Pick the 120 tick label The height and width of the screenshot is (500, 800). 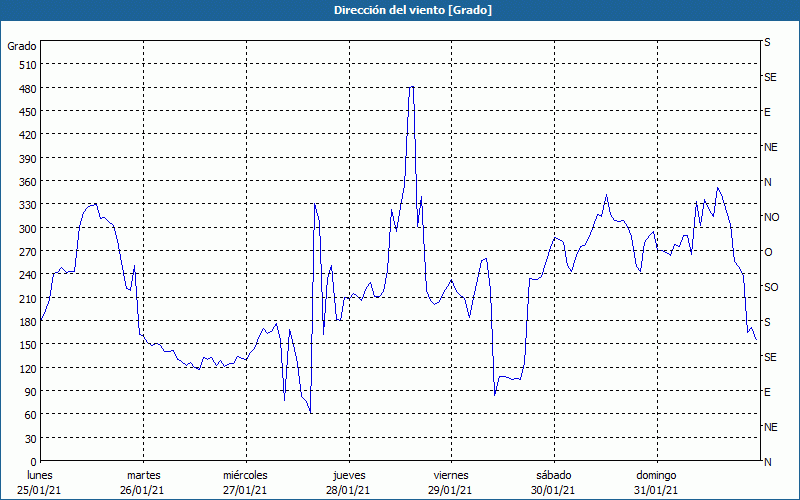28,369
